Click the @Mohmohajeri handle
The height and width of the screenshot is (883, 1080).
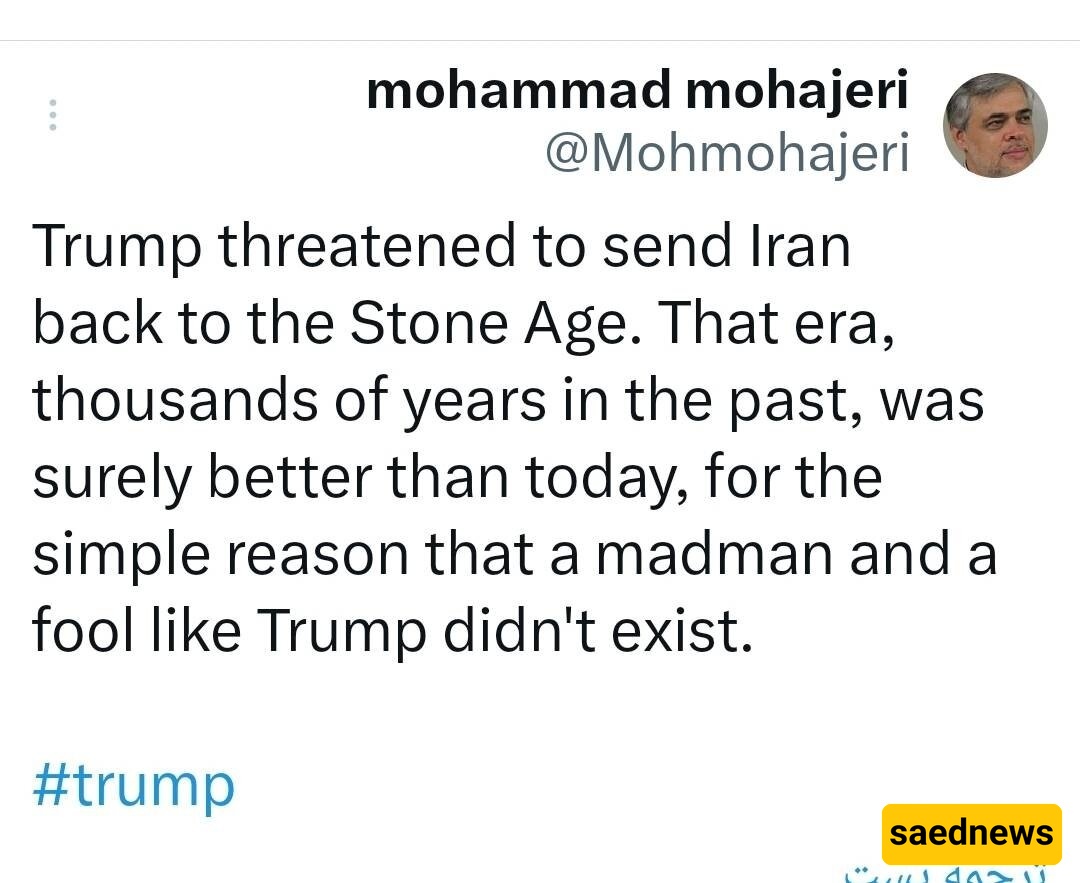click(x=726, y=153)
